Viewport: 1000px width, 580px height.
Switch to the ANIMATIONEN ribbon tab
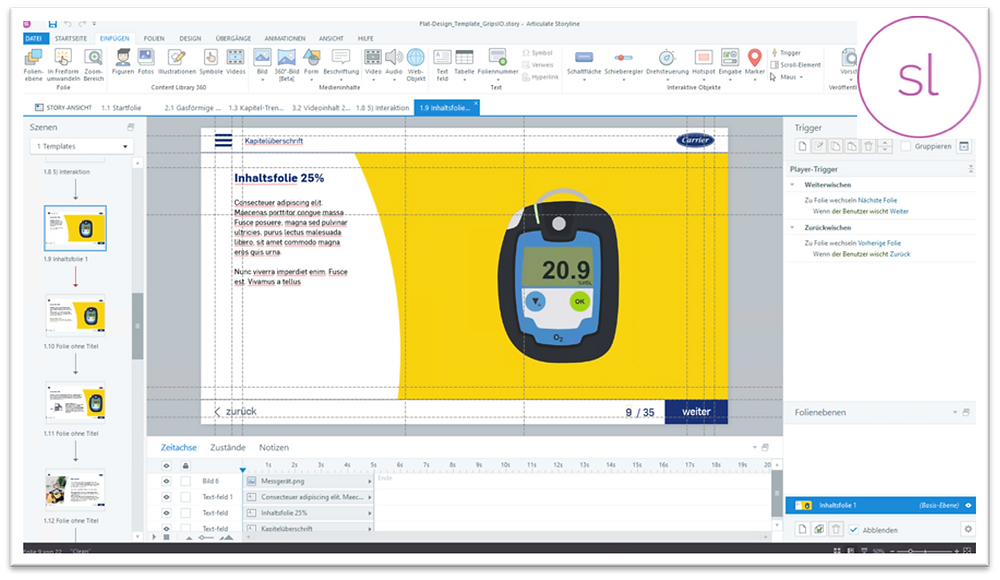pyautogui.click(x=285, y=38)
